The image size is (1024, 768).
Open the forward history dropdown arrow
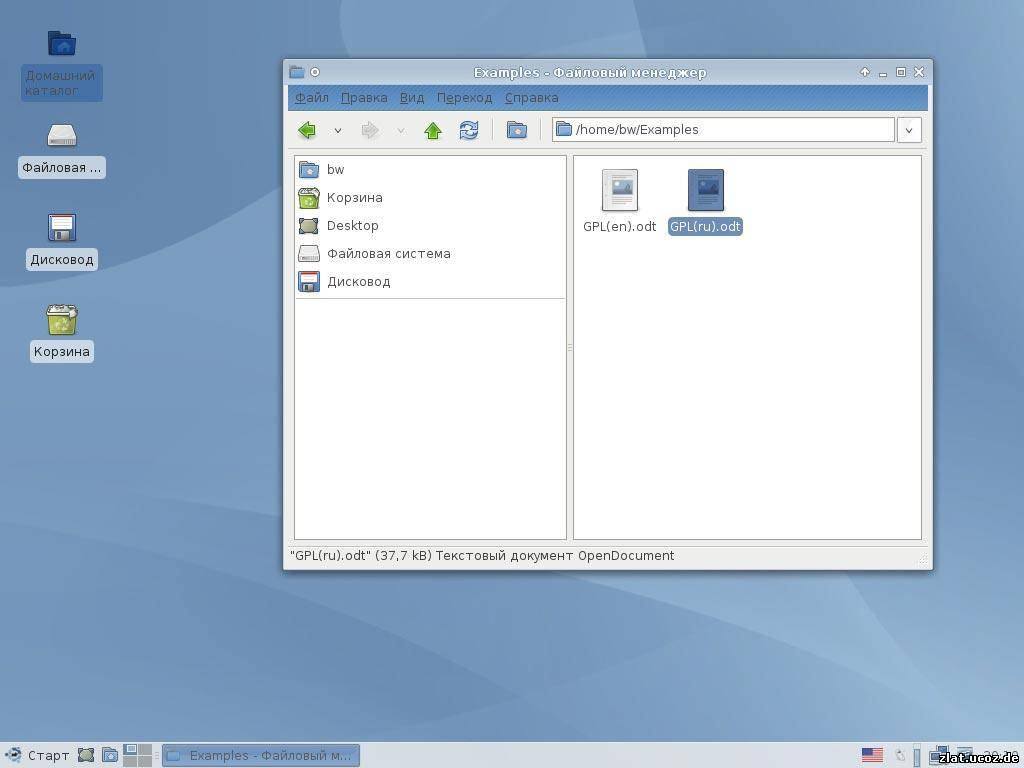tap(401, 131)
